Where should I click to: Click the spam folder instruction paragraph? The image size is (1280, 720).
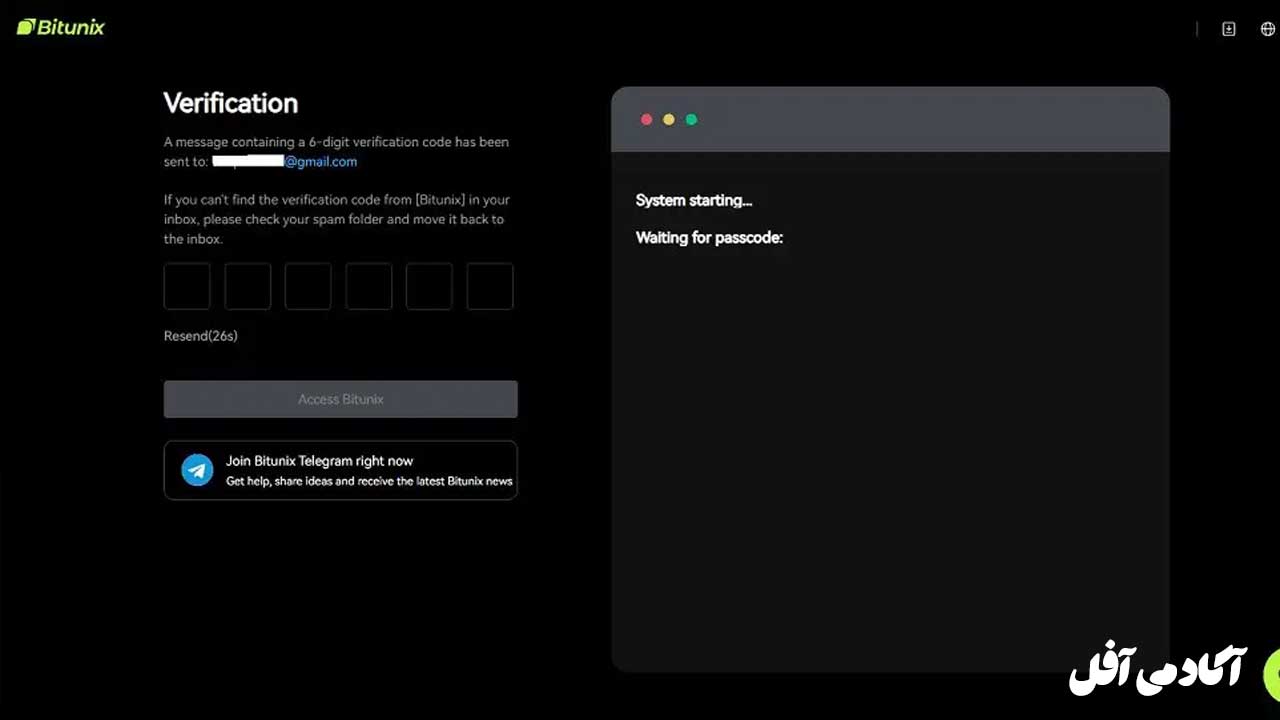[x=337, y=219]
